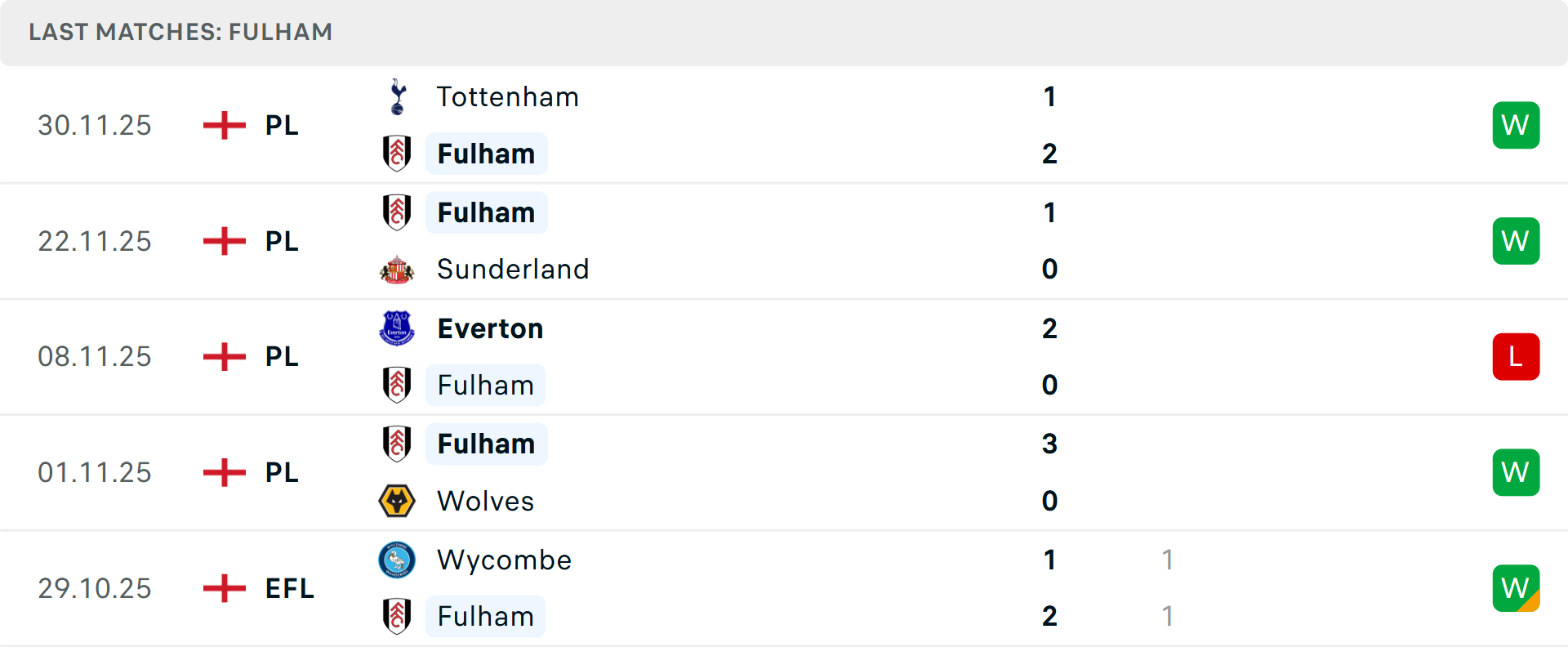Open the PL competition label for 22.11.25
Image resolution: width=1568 pixels, height=647 pixels.
[x=281, y=241]
